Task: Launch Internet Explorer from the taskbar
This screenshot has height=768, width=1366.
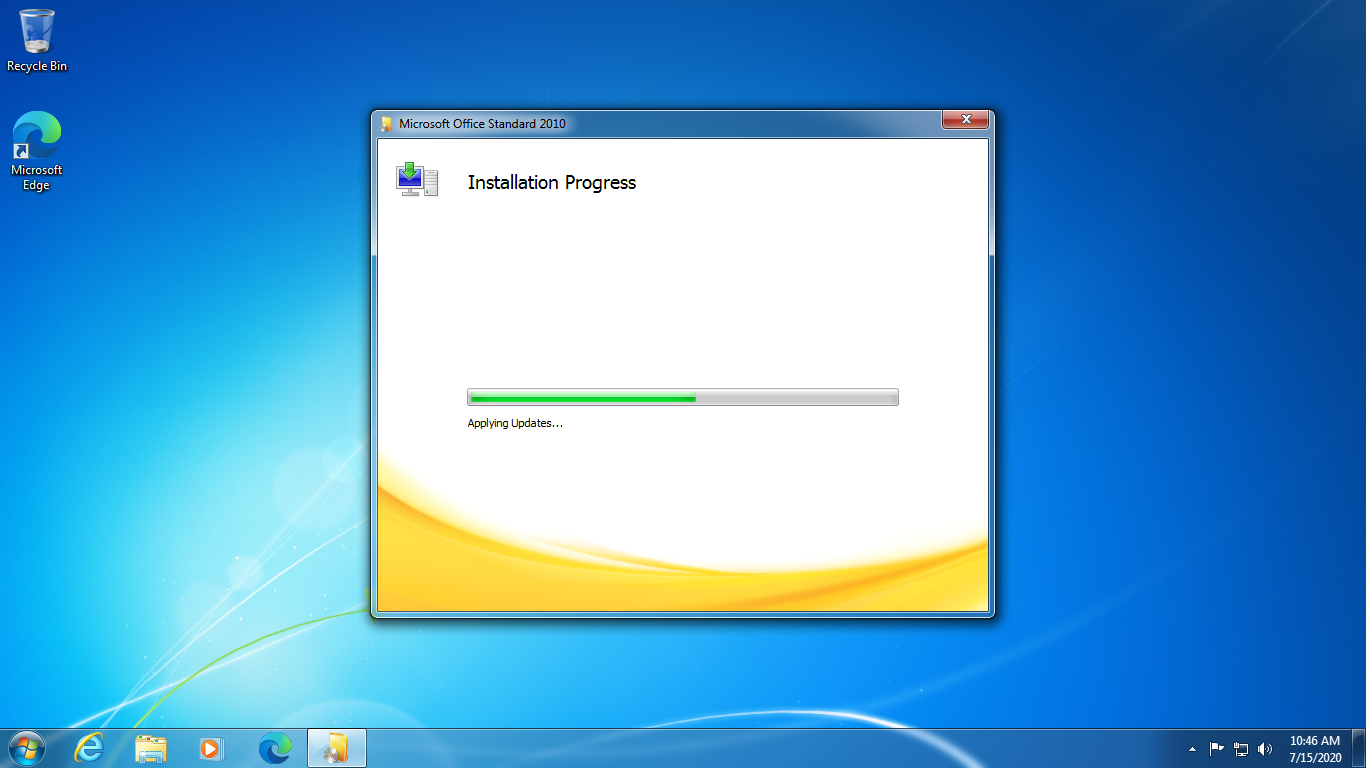Action: point(90,748)
